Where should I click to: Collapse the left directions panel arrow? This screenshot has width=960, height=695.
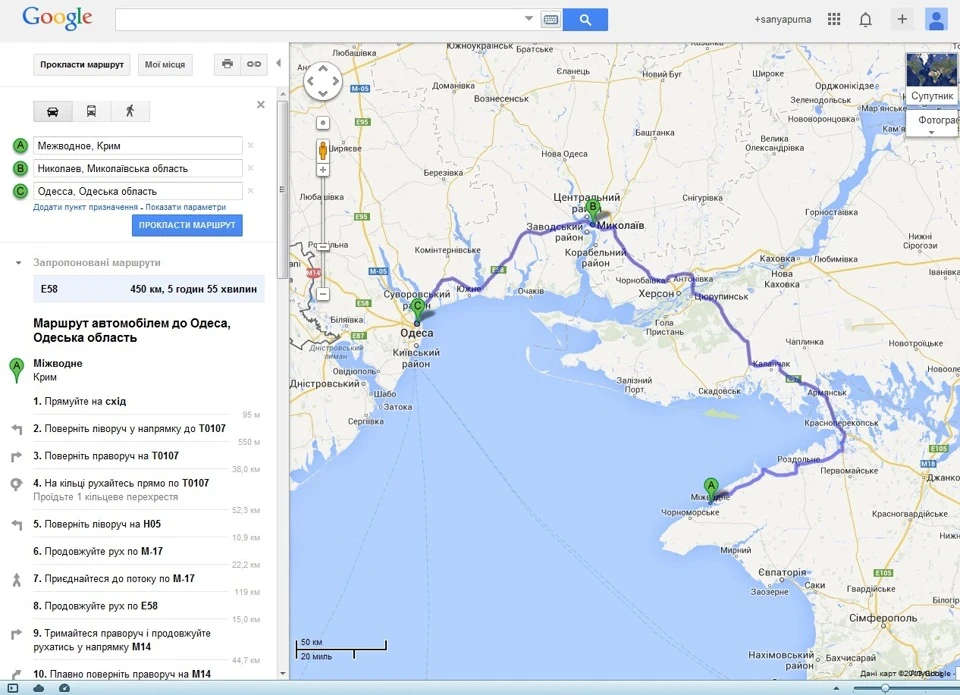tap(279, 63)
